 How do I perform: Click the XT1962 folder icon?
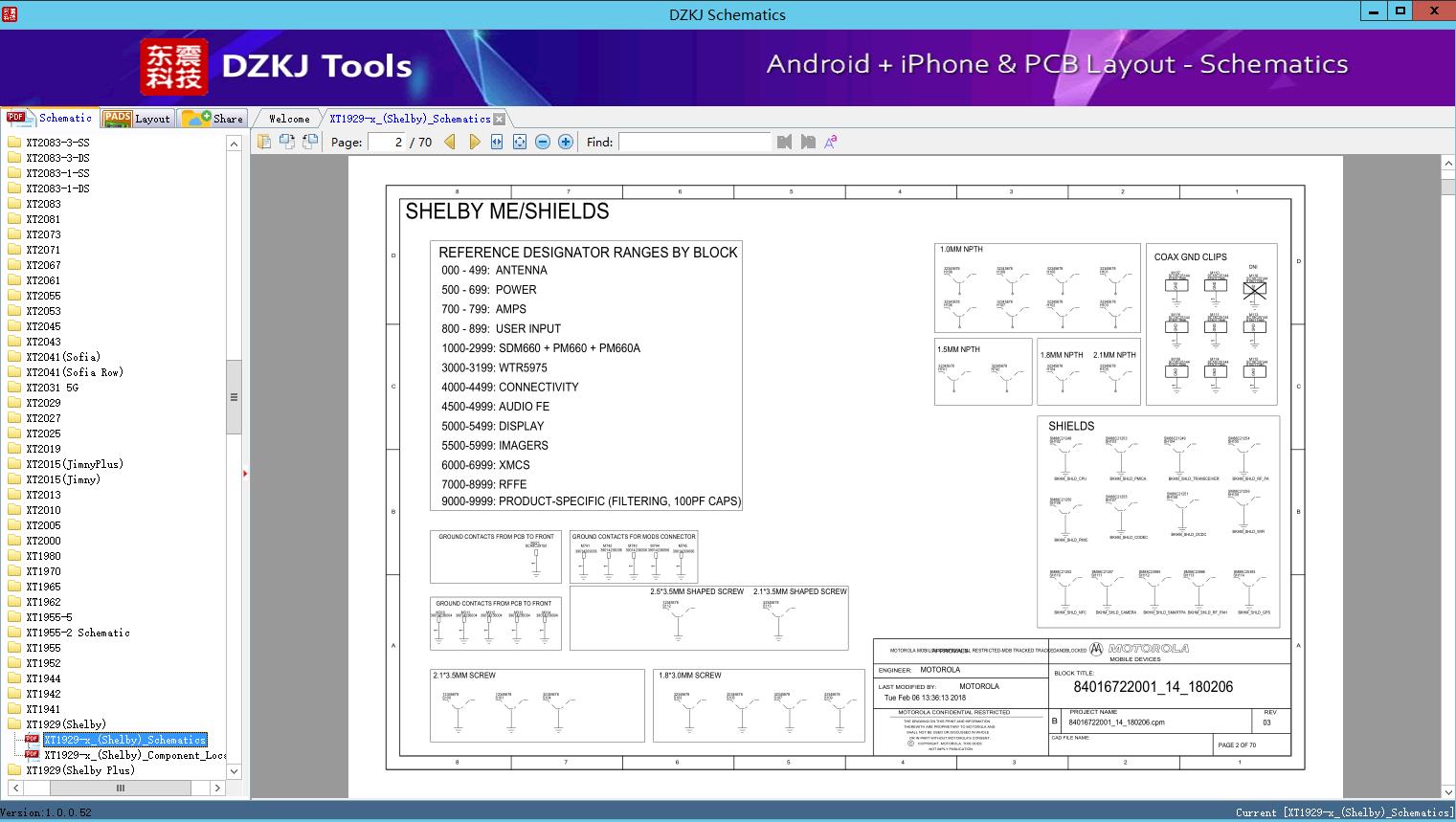point(14,602)
